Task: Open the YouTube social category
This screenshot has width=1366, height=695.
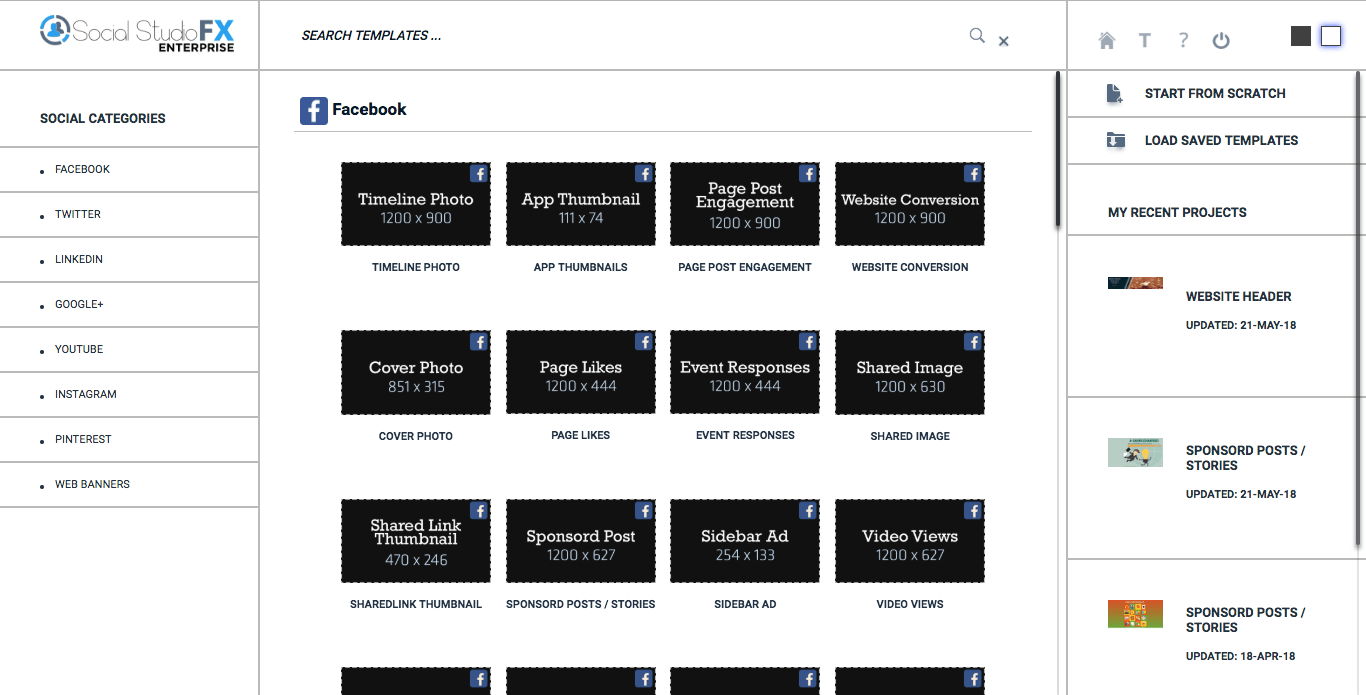Action: click(129, 350)
